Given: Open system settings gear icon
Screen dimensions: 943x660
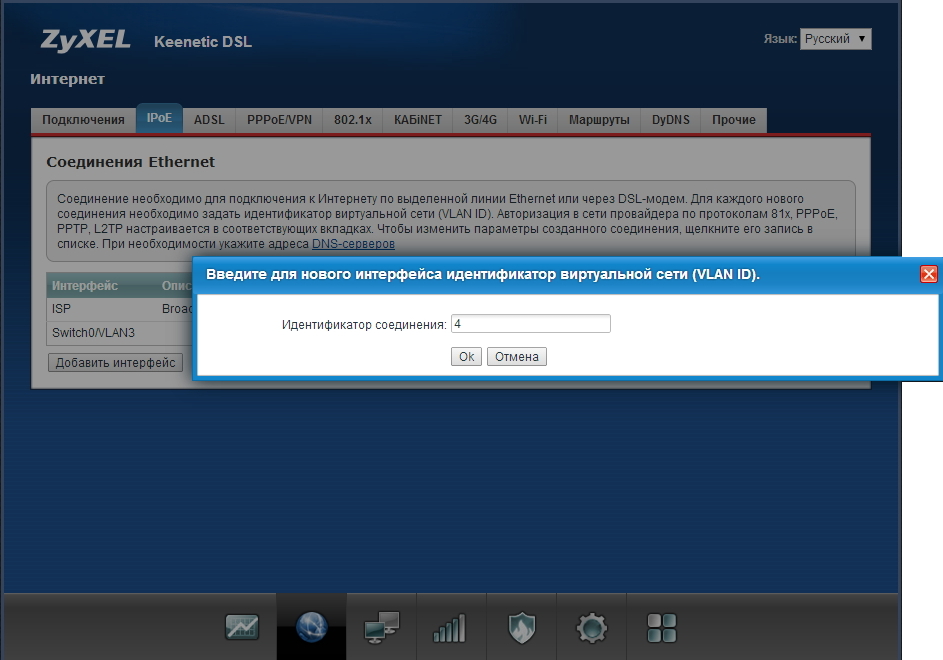Looking at the screenshot, I should click(591, 627).
